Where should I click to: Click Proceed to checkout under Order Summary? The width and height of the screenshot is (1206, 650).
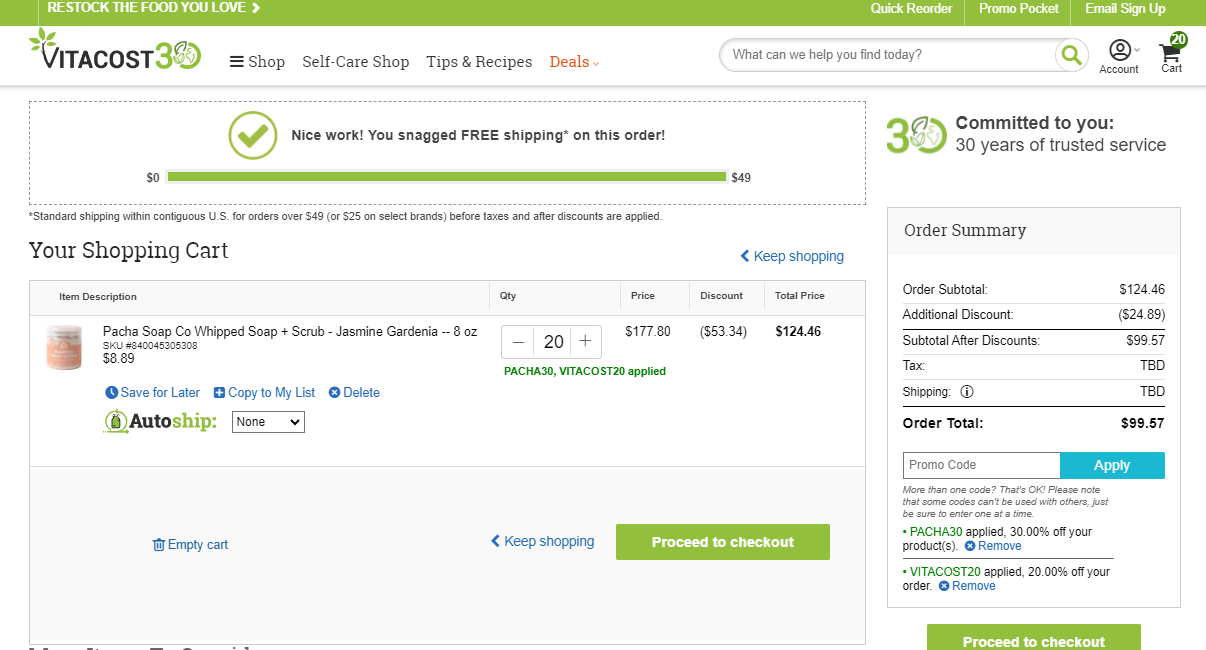pyautogui.click(x=1034, y=637)
